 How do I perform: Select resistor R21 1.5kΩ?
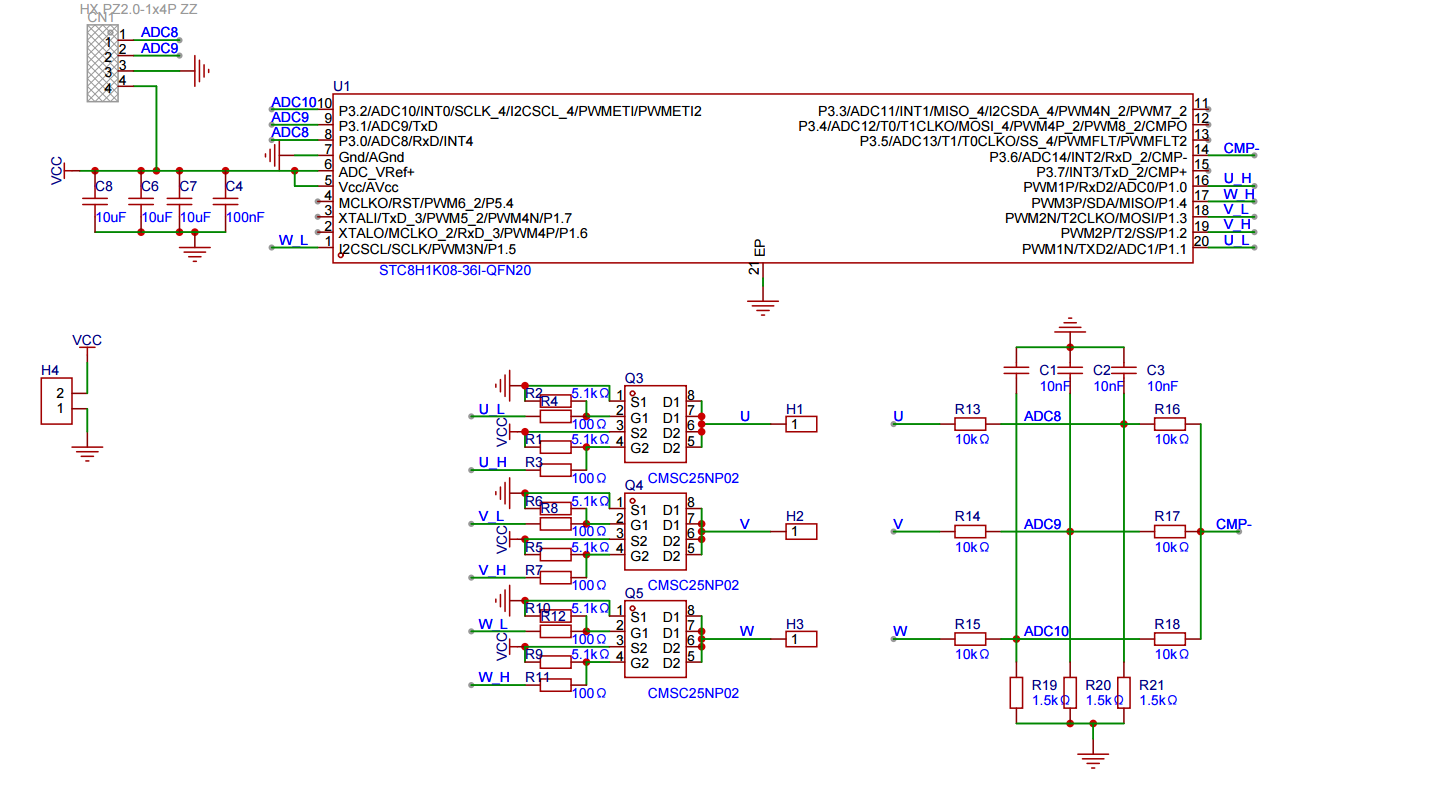(x=1123, y=693)
